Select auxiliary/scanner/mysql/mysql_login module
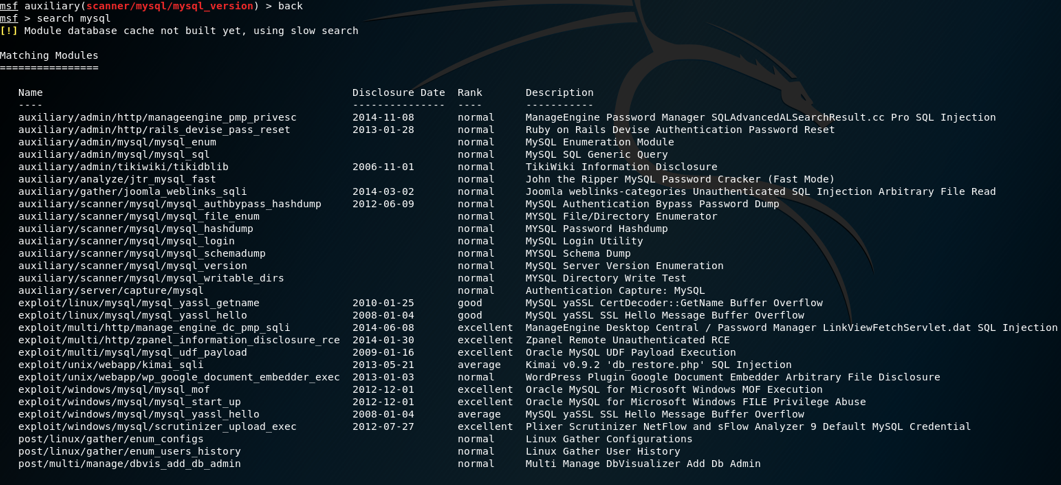Screen dimensions: 1061x485 [127, 241]
